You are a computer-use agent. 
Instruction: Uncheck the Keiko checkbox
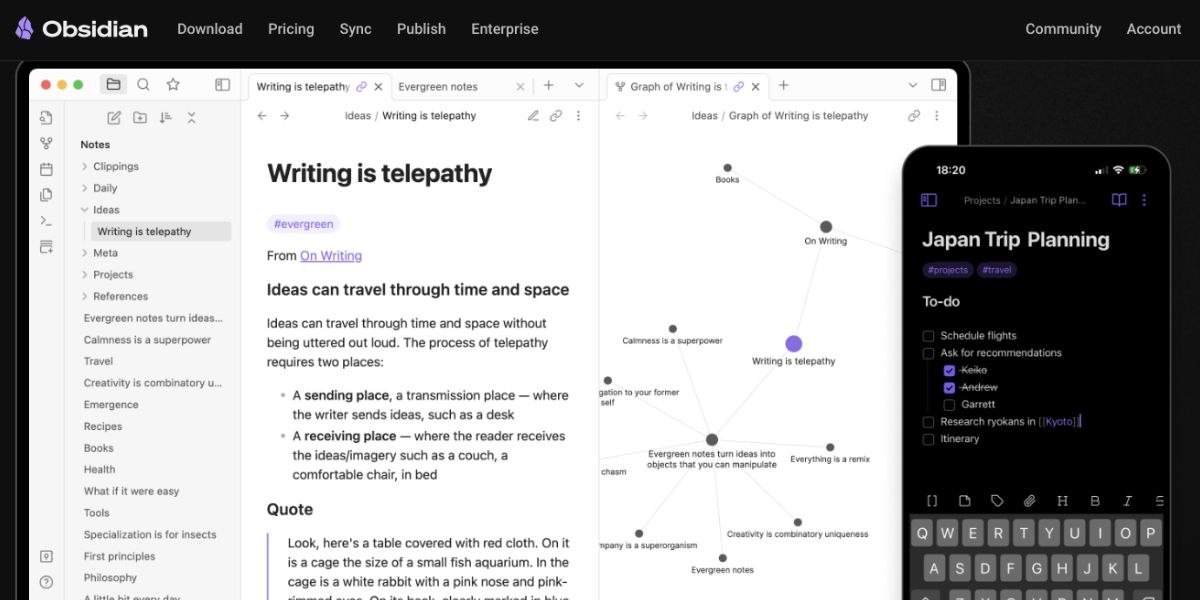[949, 370]
